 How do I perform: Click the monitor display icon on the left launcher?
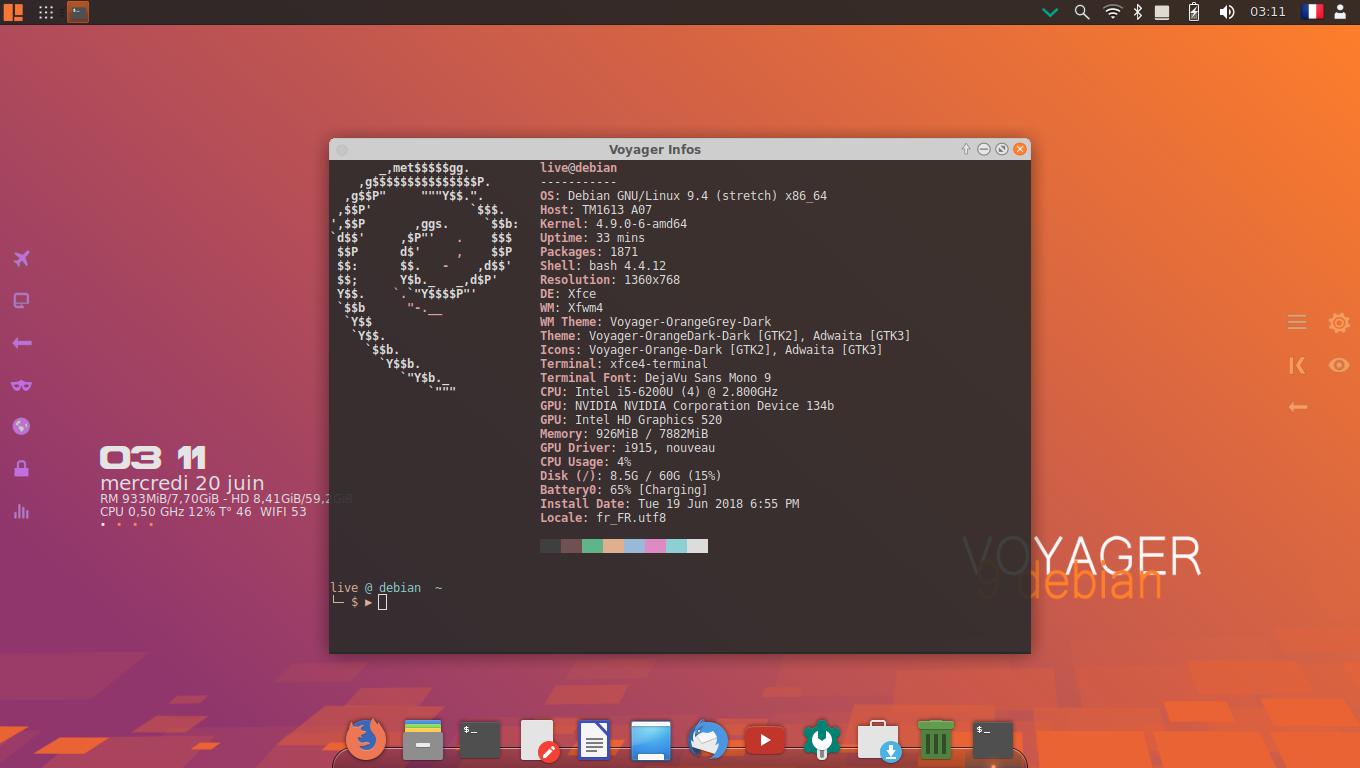point(21,300)
